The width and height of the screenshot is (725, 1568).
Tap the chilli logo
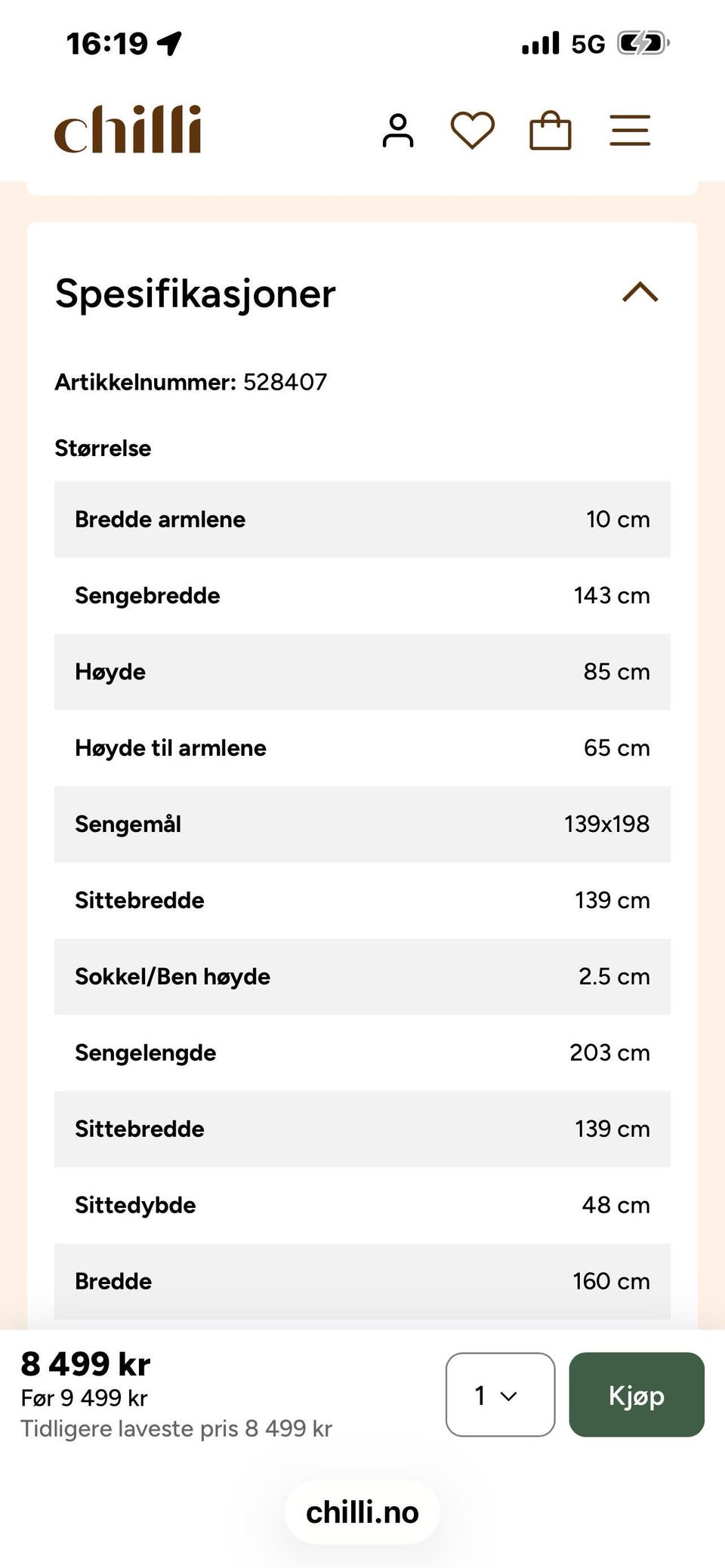128,130
